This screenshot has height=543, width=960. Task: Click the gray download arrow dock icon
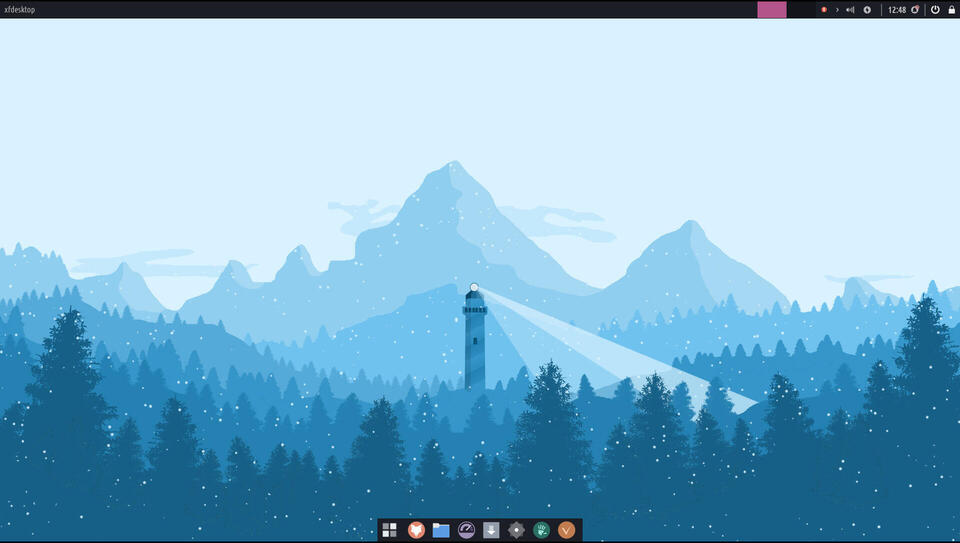point(491,530)
